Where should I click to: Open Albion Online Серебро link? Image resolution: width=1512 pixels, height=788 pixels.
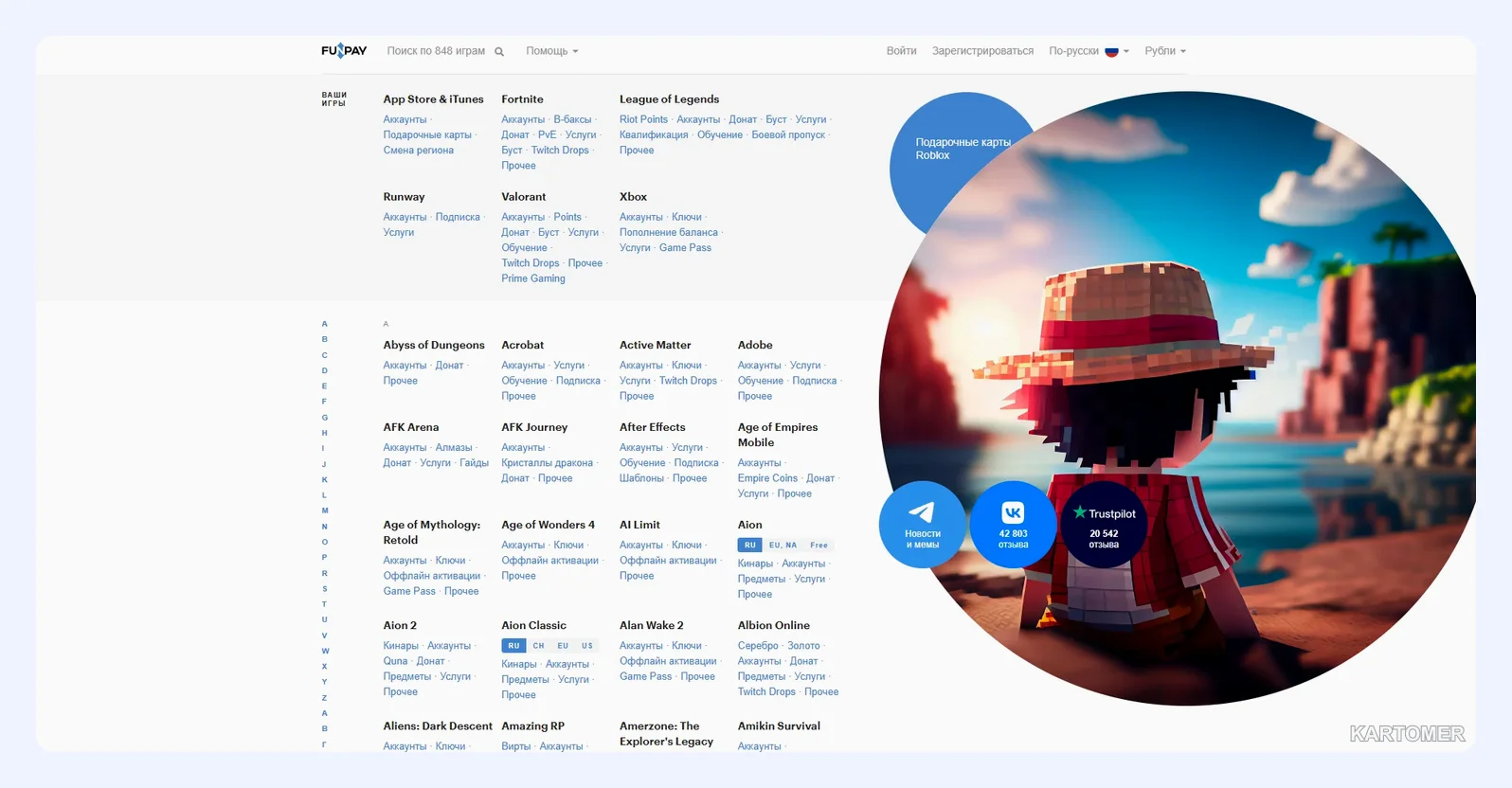point(758,646)
